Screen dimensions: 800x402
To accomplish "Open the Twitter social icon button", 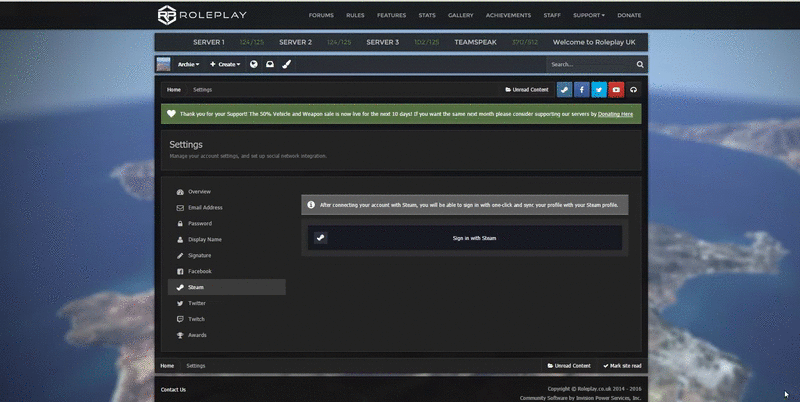I will [599, 90].
